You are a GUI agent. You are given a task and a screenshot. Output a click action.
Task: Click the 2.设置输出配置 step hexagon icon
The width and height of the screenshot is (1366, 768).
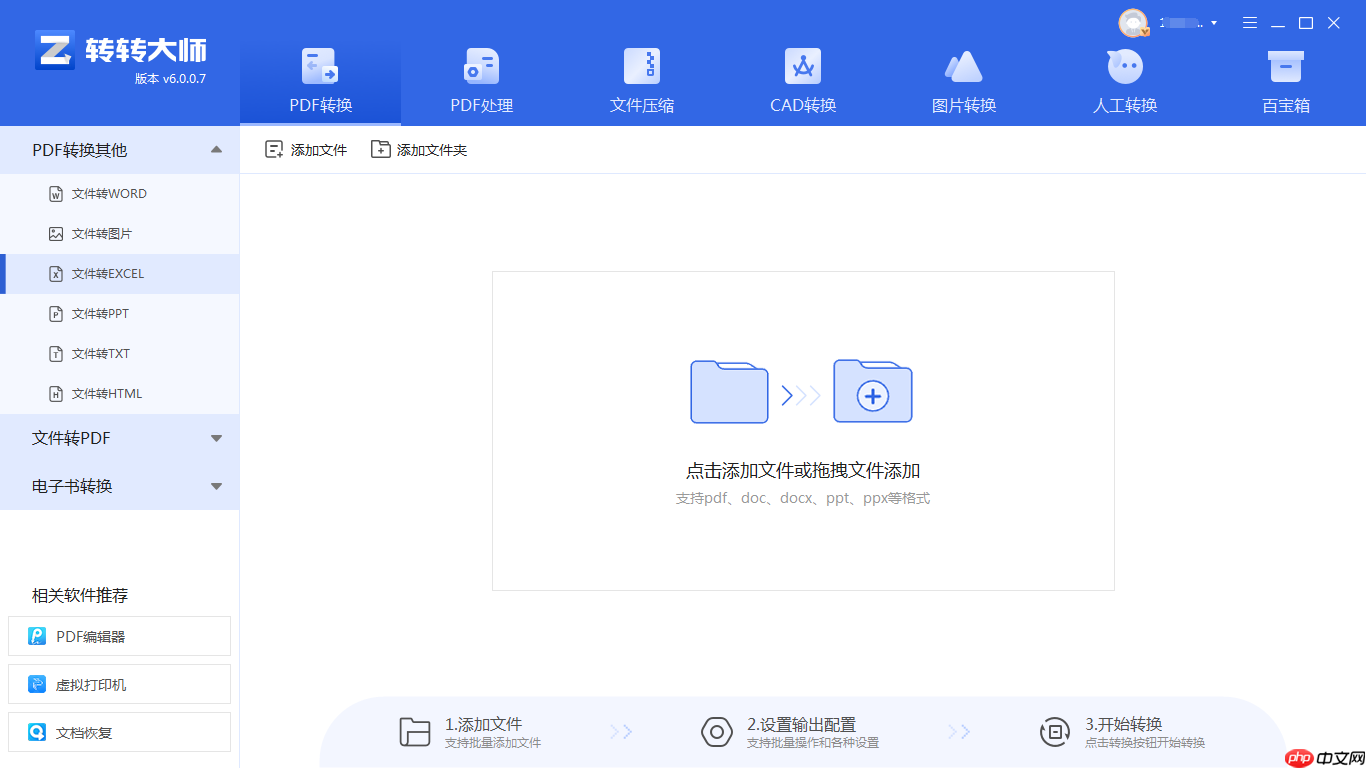717,732
